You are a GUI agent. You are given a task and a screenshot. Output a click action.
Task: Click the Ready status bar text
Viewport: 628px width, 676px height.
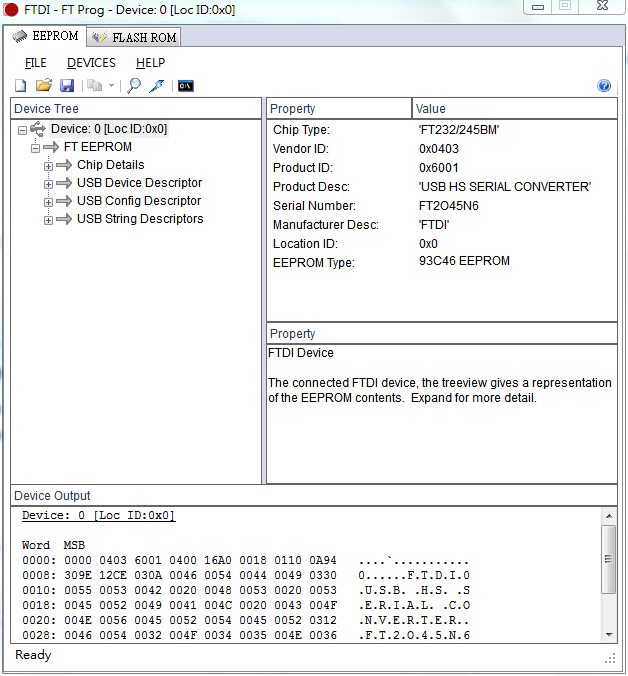(33, 655)
